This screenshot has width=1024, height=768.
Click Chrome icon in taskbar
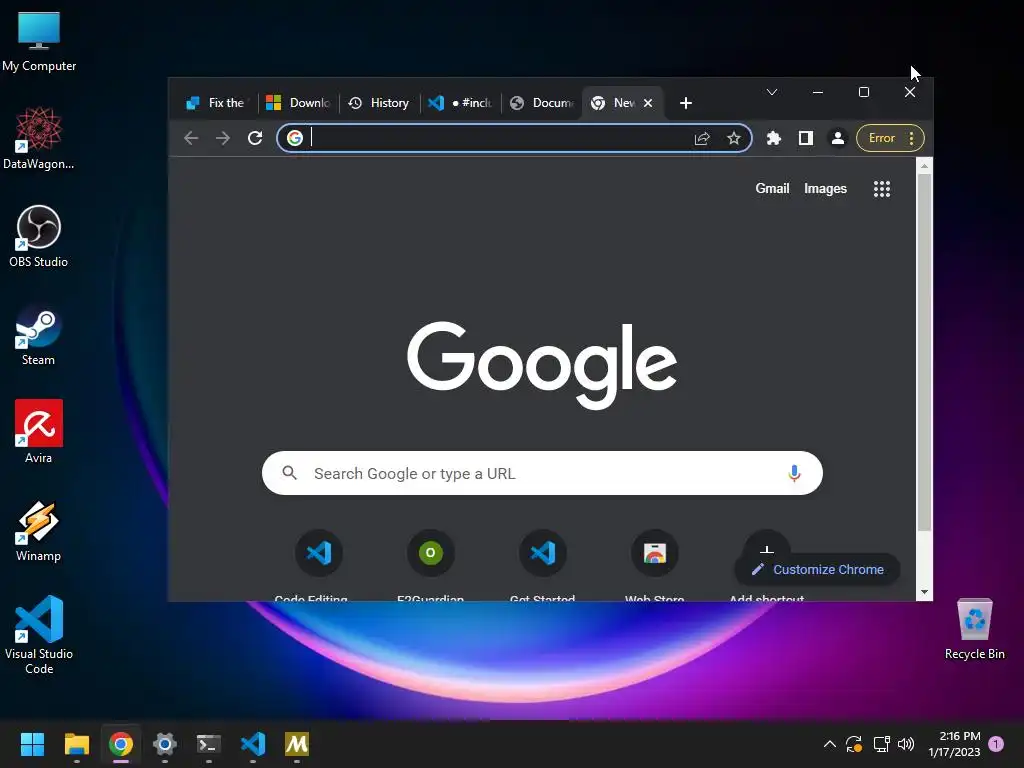[x=121, y=744]
